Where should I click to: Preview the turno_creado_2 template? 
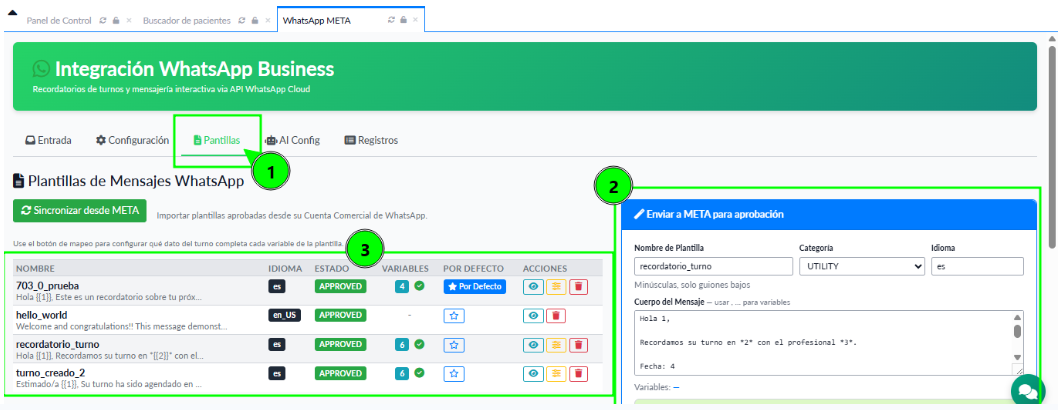click(533, 373)
